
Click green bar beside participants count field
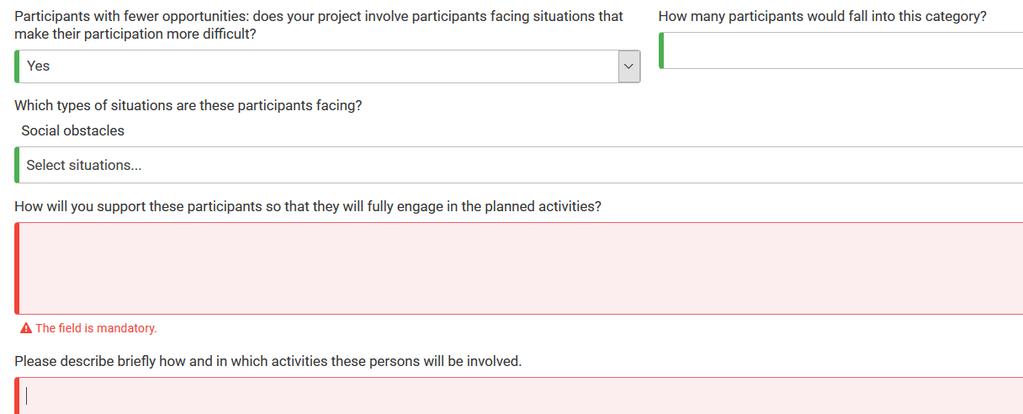(x=662, y=50)
